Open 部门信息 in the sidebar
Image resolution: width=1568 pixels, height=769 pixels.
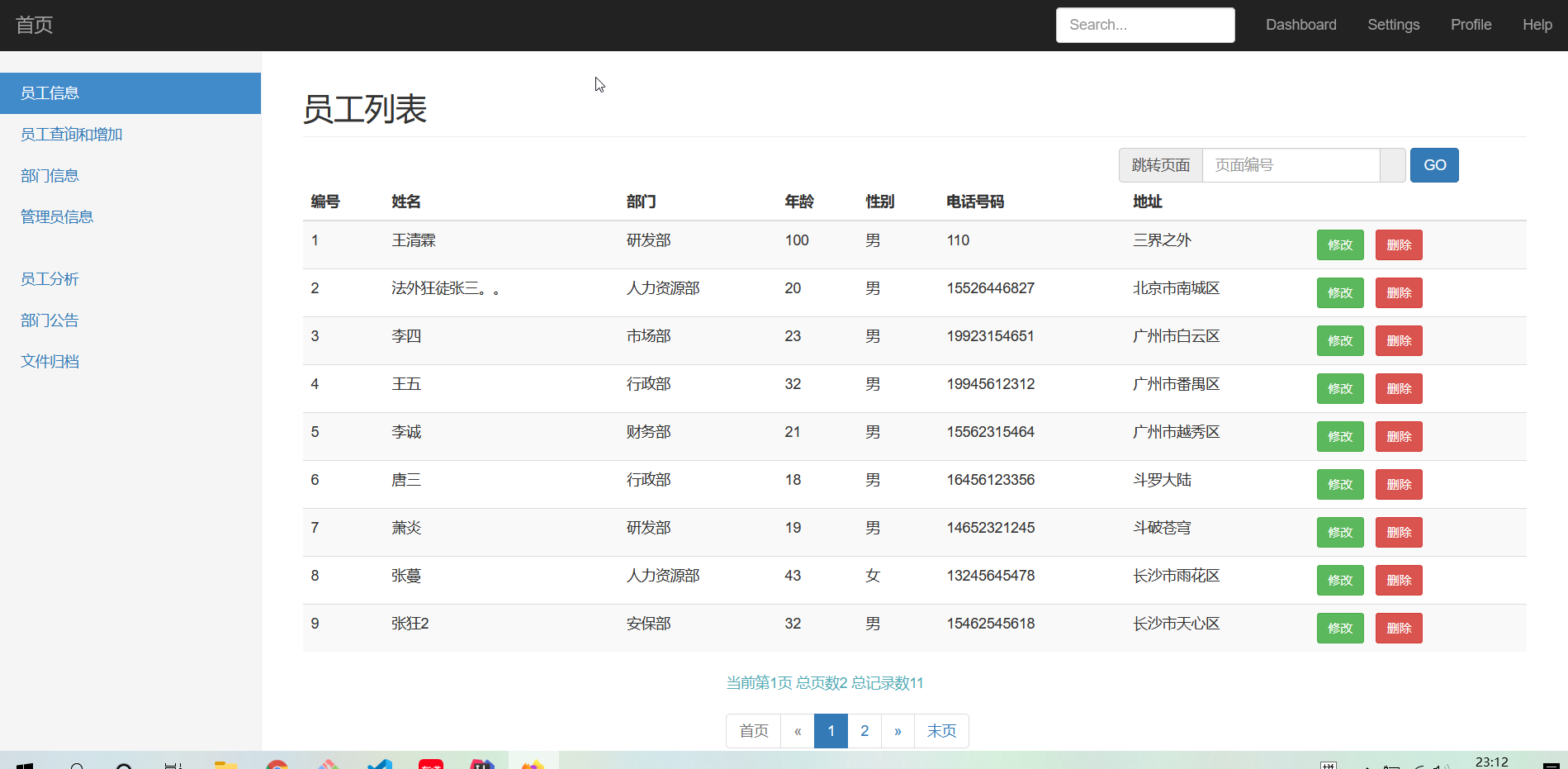click(130, 176)
